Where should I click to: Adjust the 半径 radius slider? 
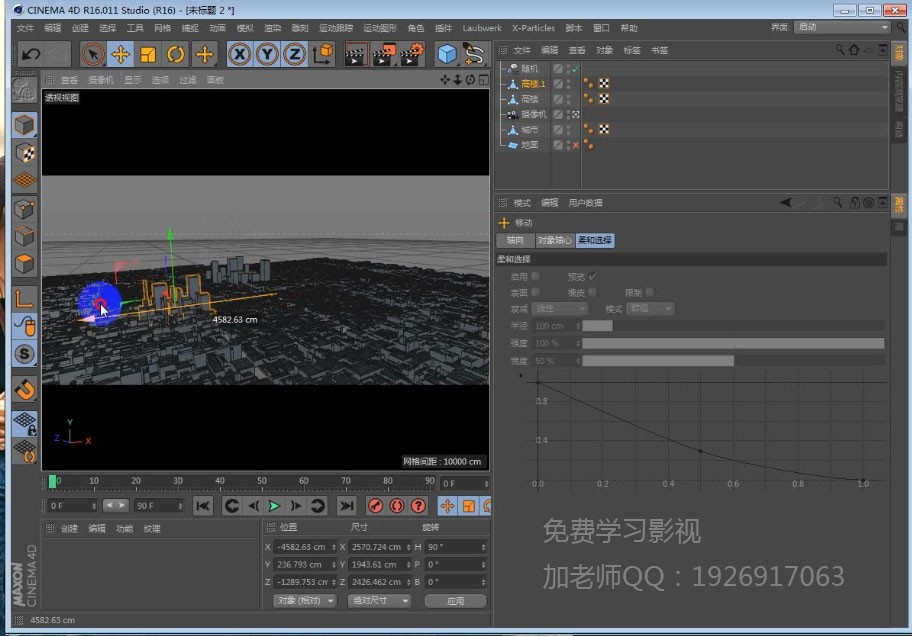(x=733, y=326)
